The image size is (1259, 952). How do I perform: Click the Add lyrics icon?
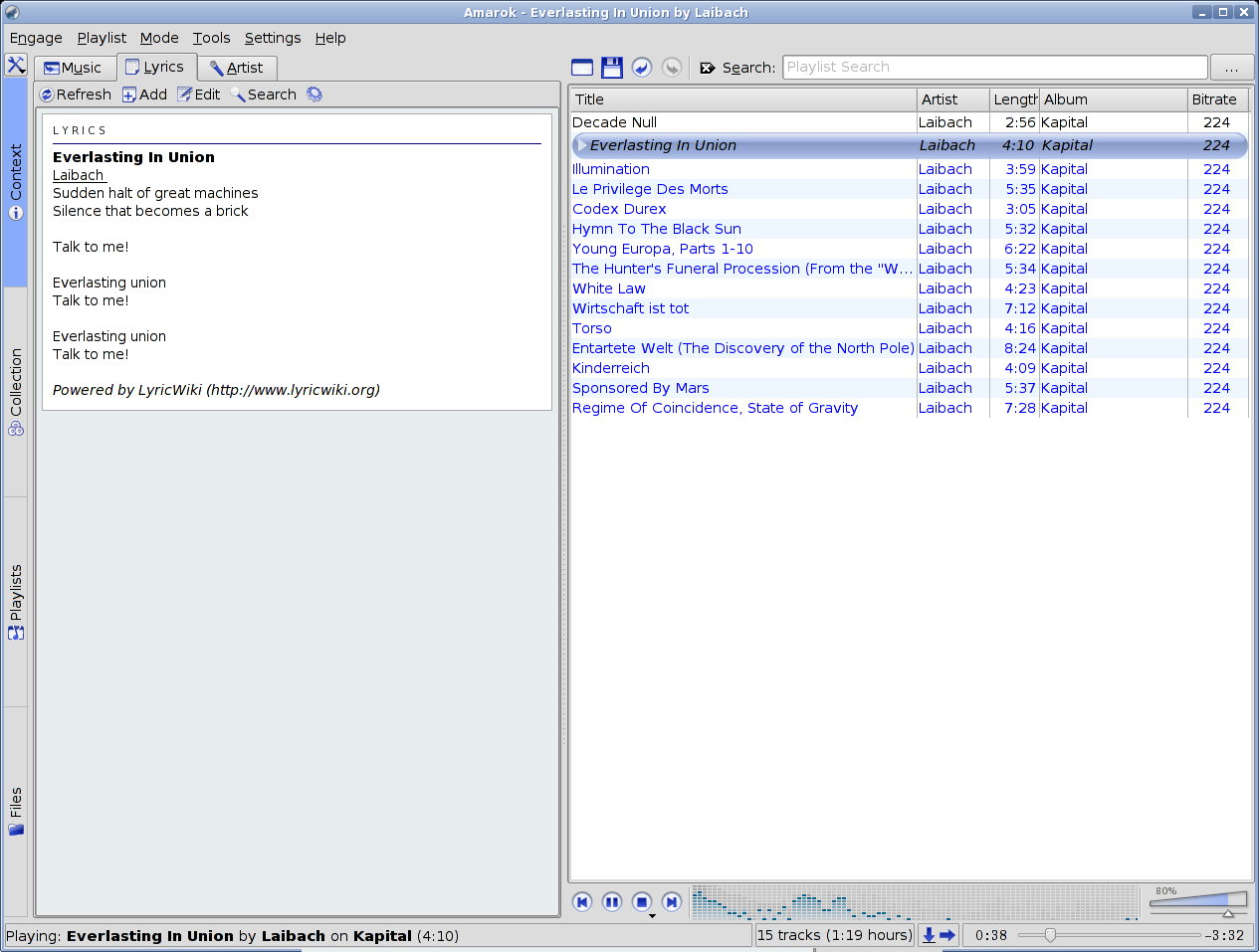(129, 95)
